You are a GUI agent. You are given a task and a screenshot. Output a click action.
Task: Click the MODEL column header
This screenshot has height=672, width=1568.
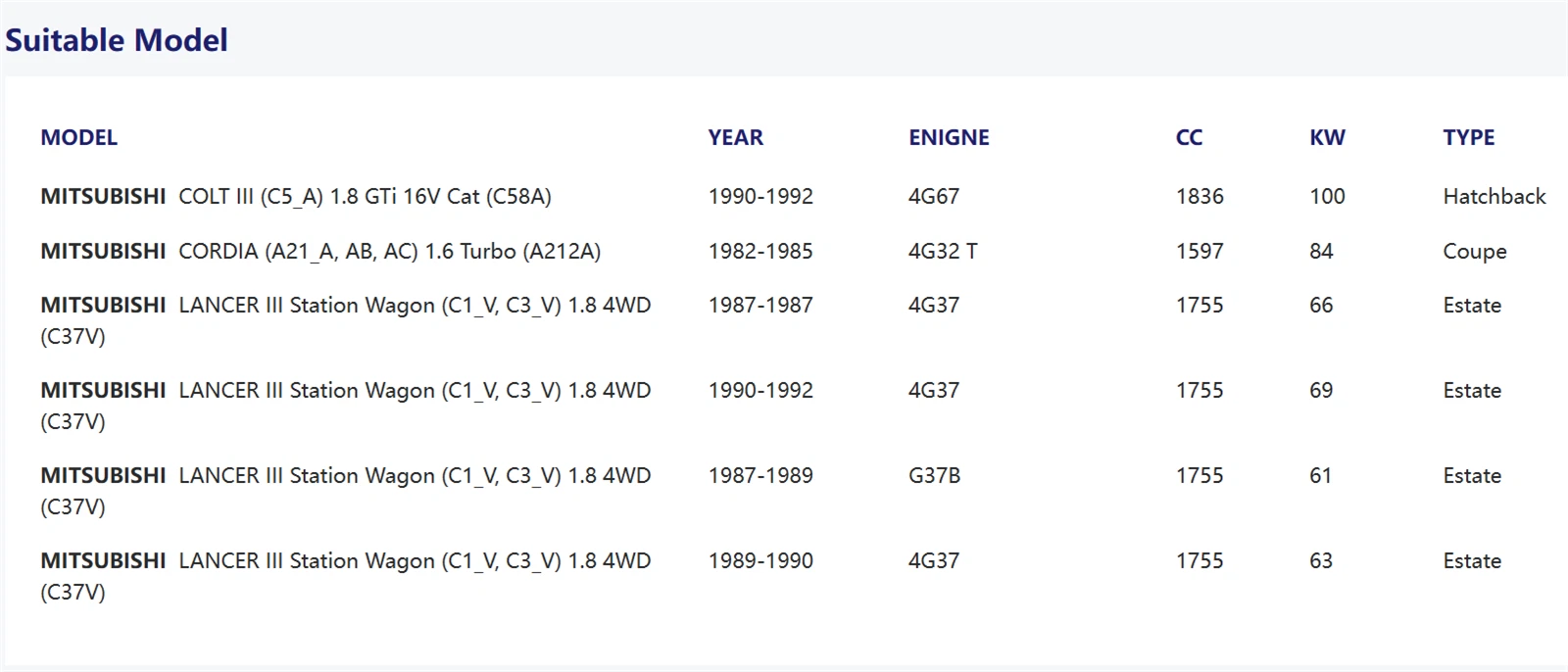pyautogui.click(x=78, y=137)
